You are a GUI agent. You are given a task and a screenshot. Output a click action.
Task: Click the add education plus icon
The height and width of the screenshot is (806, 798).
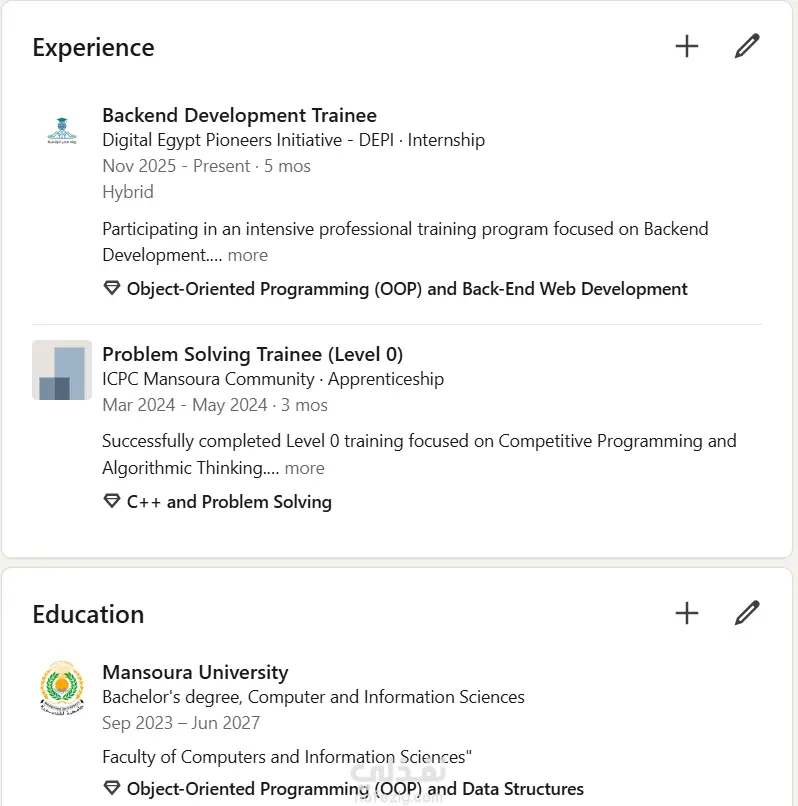687,613
